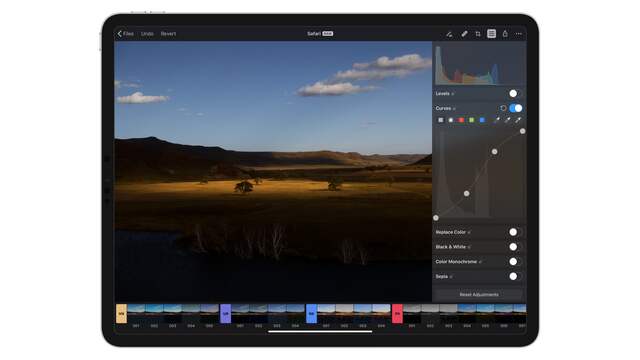Select the green curve channel
Viewport: 640px width, 360px height.
(x=471, y=120)
